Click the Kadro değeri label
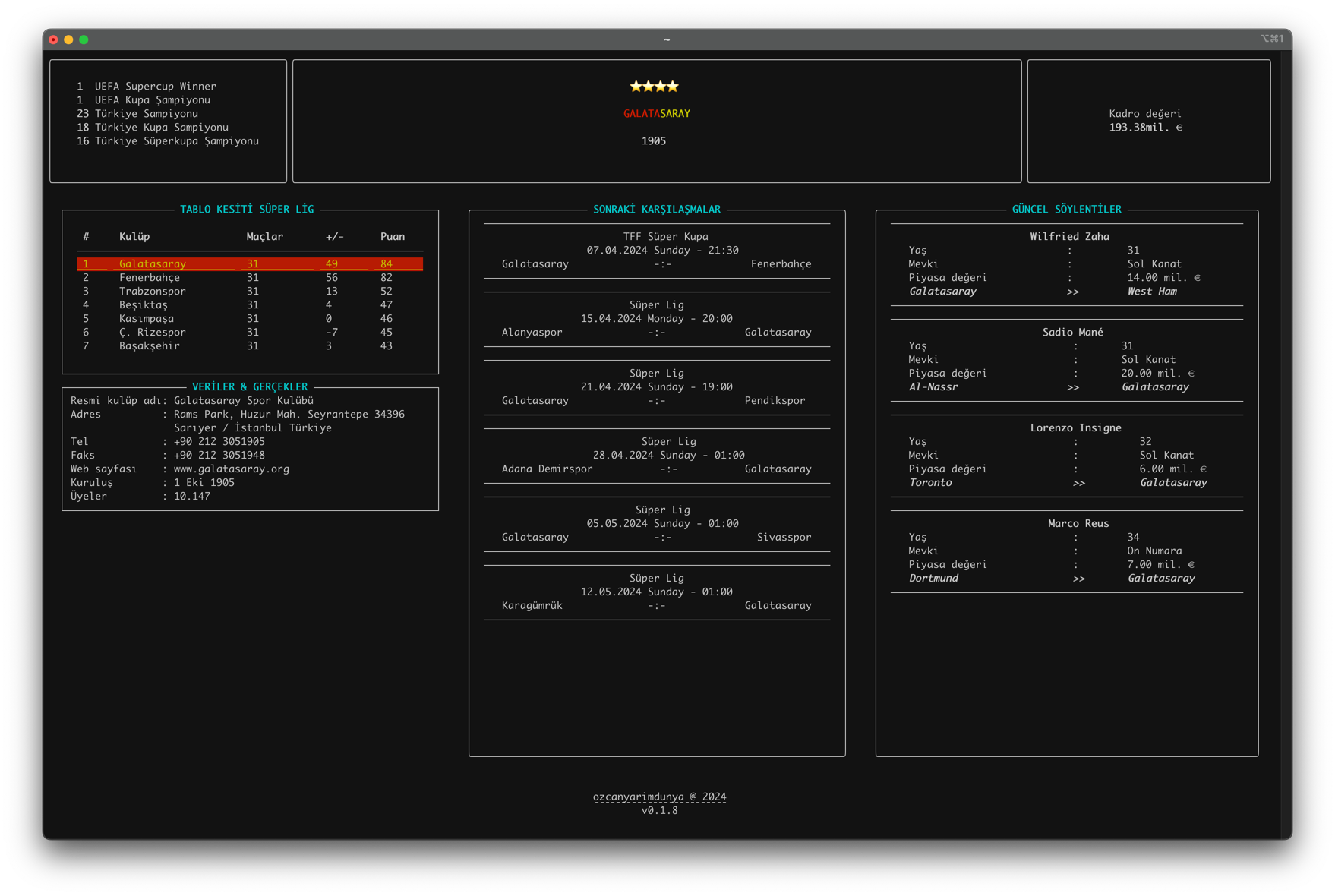The height and width of the screenshot is (896, 1335). click(x=1145, y=113)
